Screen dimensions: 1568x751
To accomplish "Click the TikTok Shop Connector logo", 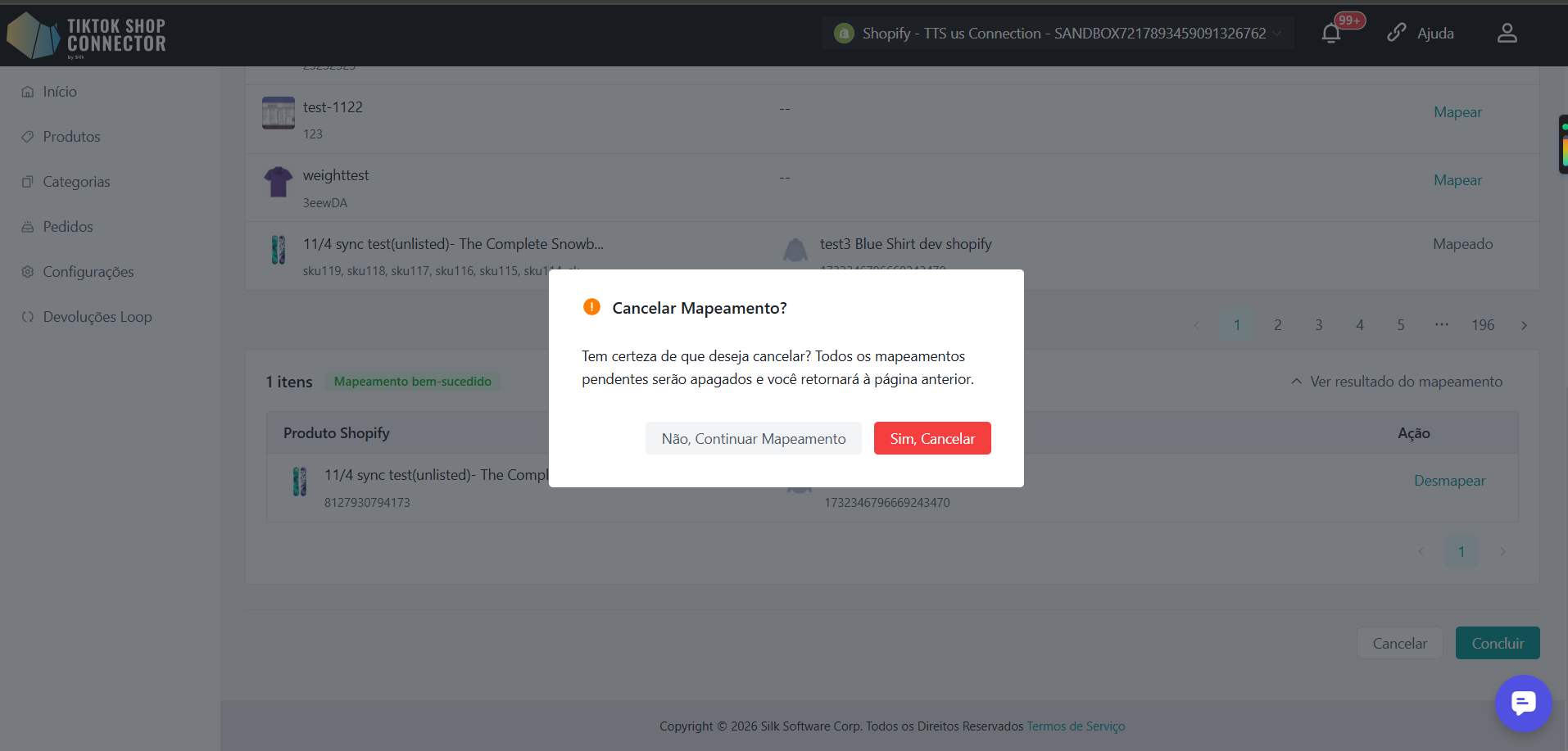I will coord(86,35).
